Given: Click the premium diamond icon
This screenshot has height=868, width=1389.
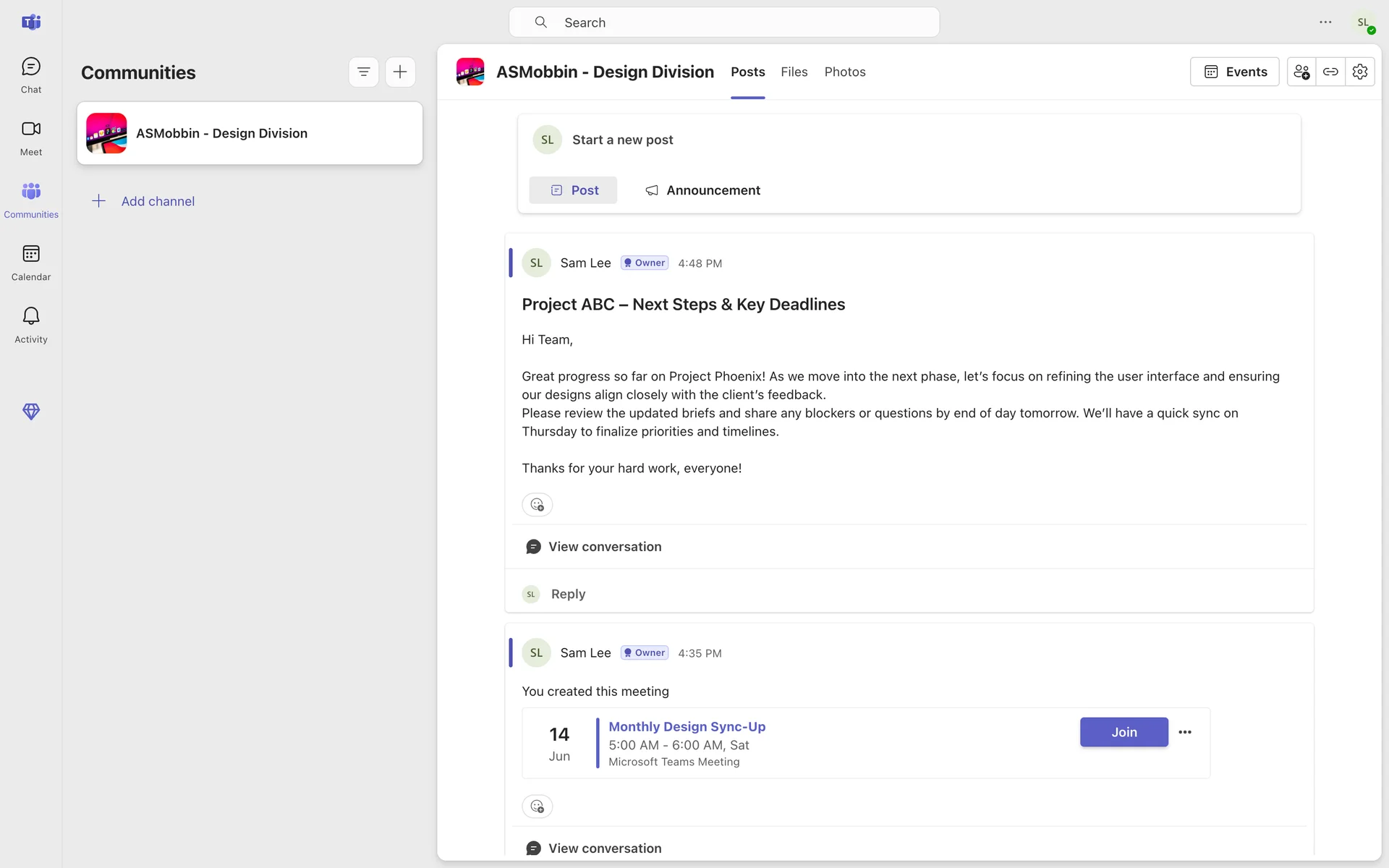Looking at the screenshot, I should pos(31,412).
